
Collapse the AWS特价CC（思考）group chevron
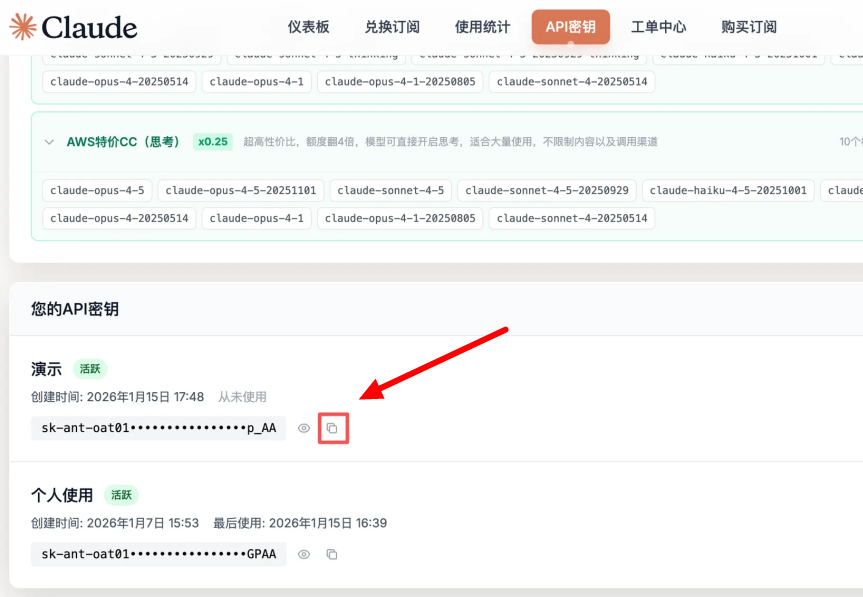point(49,142)
